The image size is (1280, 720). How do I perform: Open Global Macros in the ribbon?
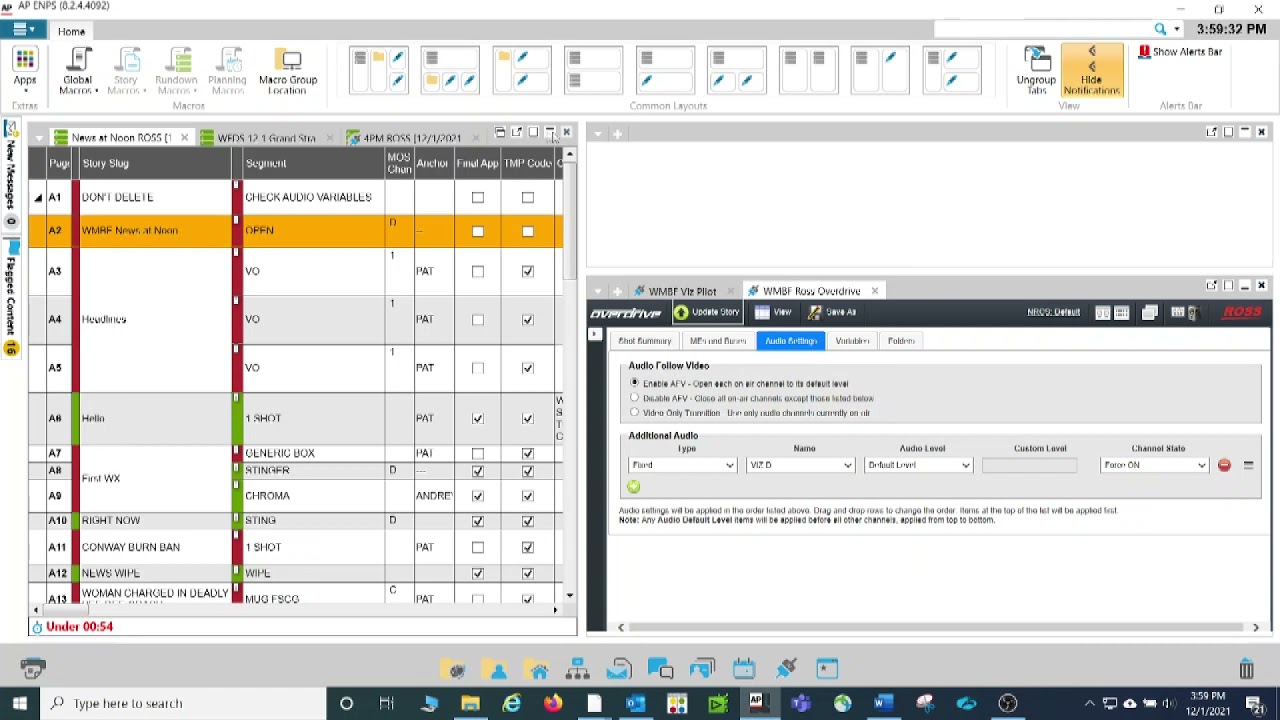tap(77, 71)
